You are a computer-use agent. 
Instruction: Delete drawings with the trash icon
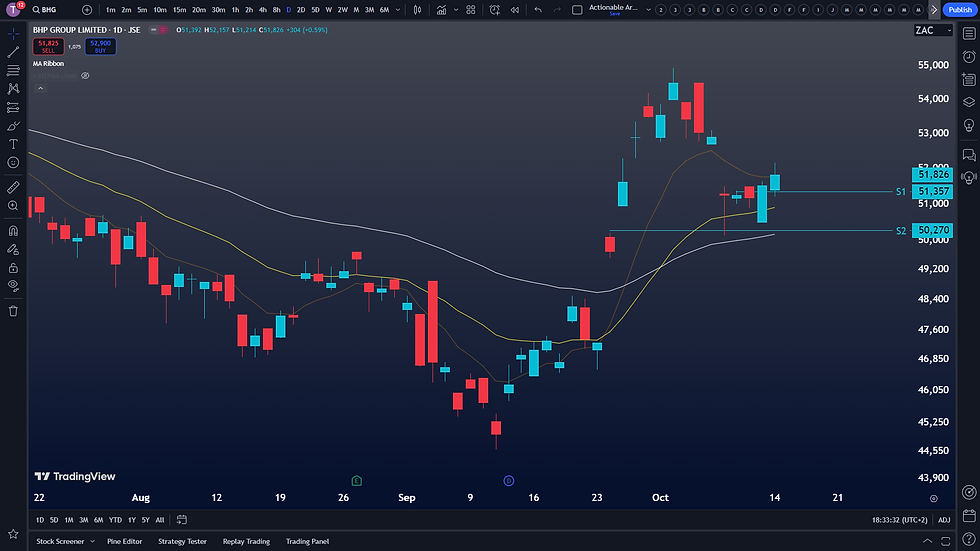coord(13,311)
